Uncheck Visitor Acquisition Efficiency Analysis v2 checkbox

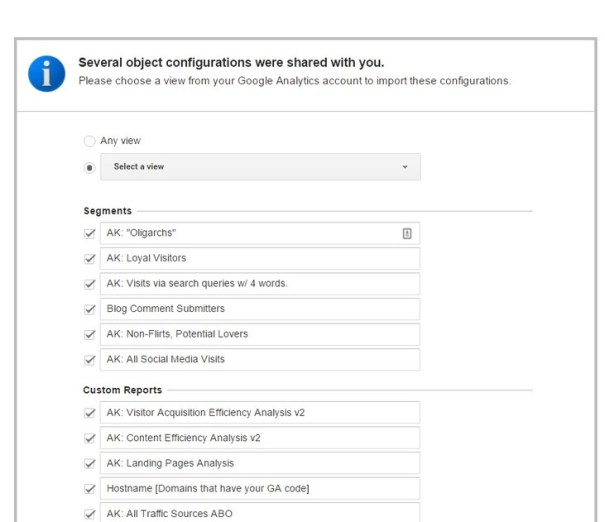click(x=90, y=412)
